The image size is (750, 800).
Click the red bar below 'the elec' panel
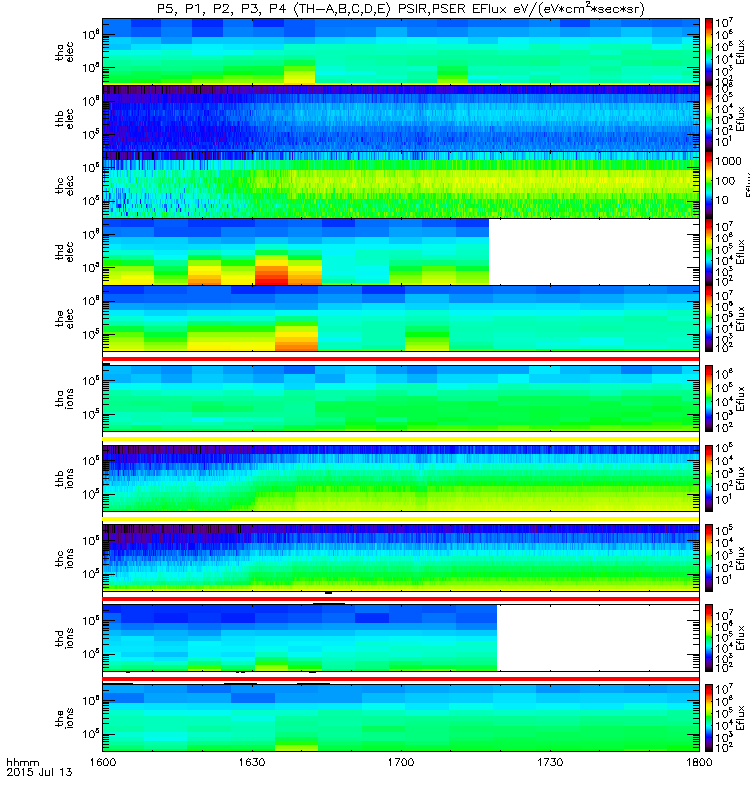point(401,359)
